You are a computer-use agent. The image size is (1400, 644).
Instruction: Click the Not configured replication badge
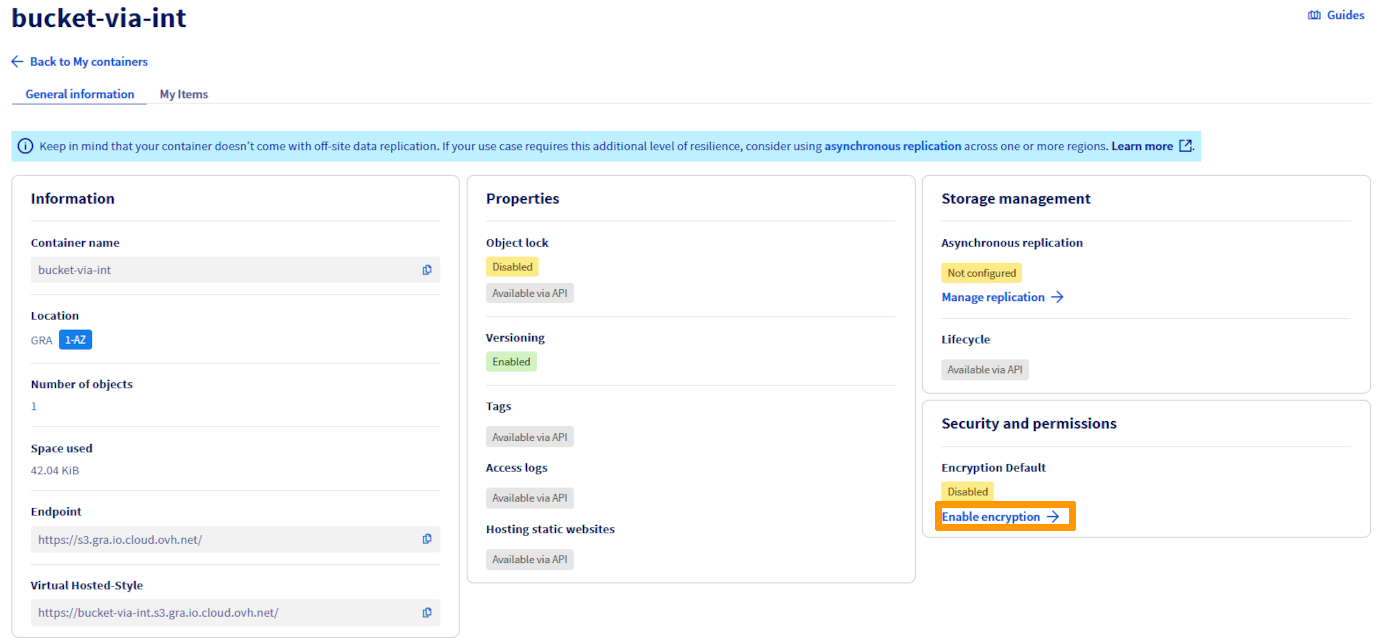(x=981, y=272)
